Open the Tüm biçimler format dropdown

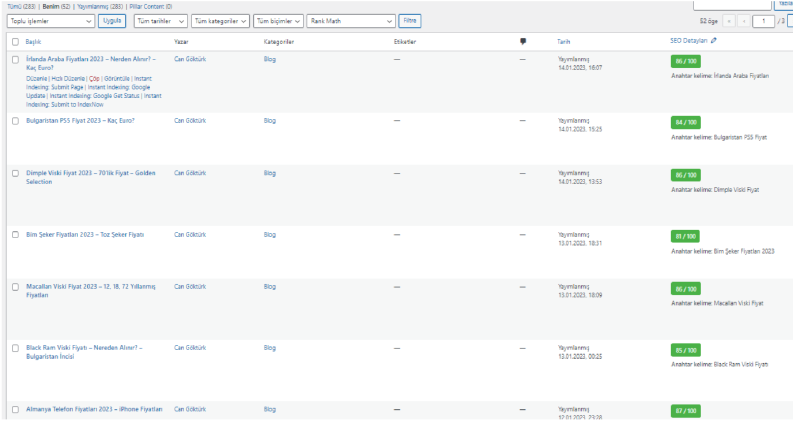click(x=278, y=21)
